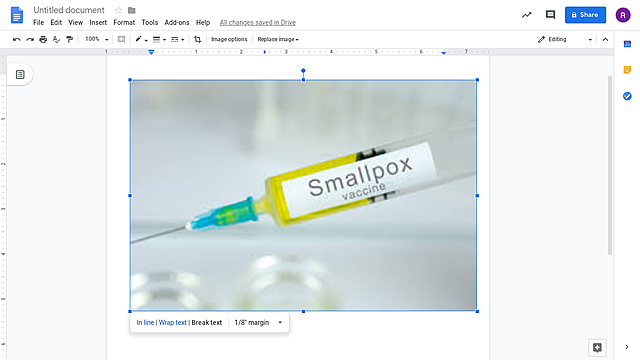The width and height of the screenshot is (640, 360).
Task: Open the account avatar R
Action: pos(623,15)
